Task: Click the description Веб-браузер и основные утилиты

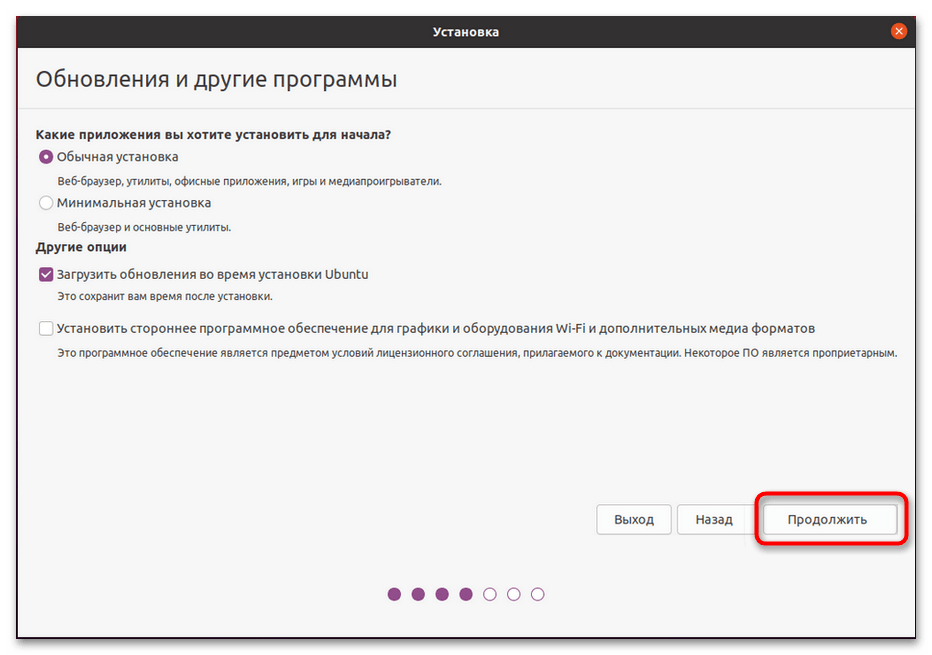Action: point(144,227)
